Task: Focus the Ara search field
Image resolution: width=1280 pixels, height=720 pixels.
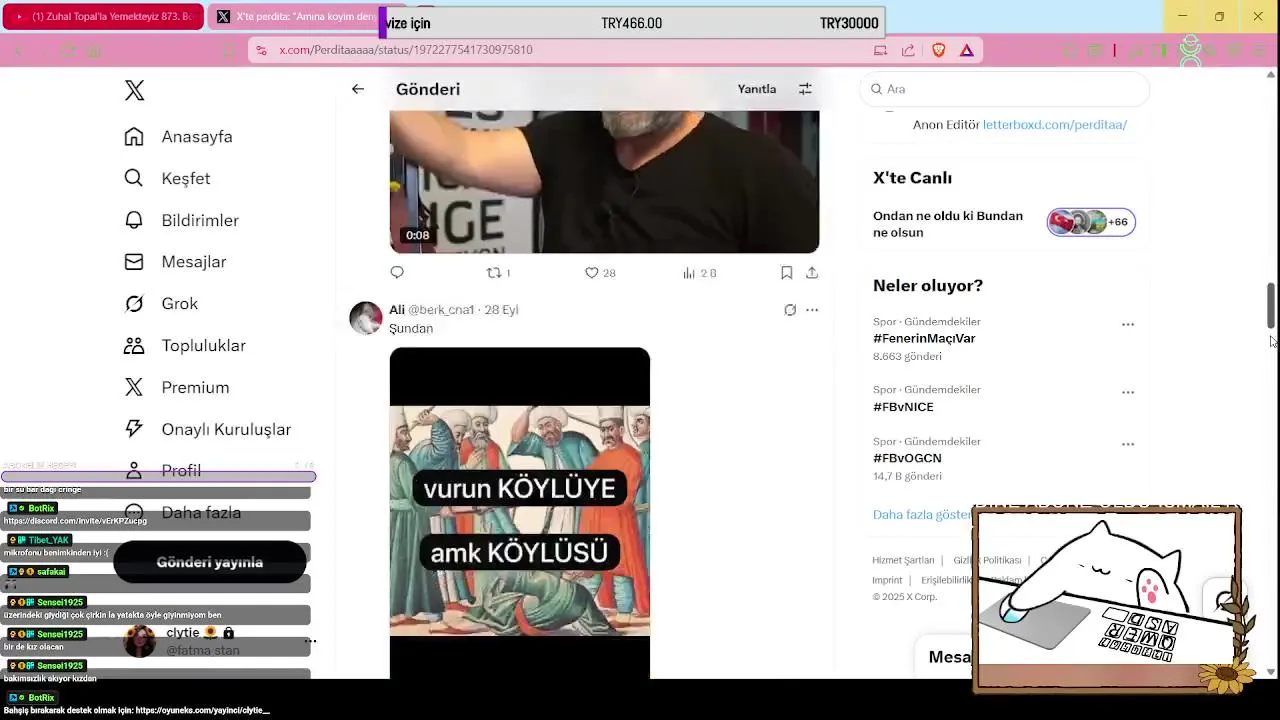Action: point(1004,89)
